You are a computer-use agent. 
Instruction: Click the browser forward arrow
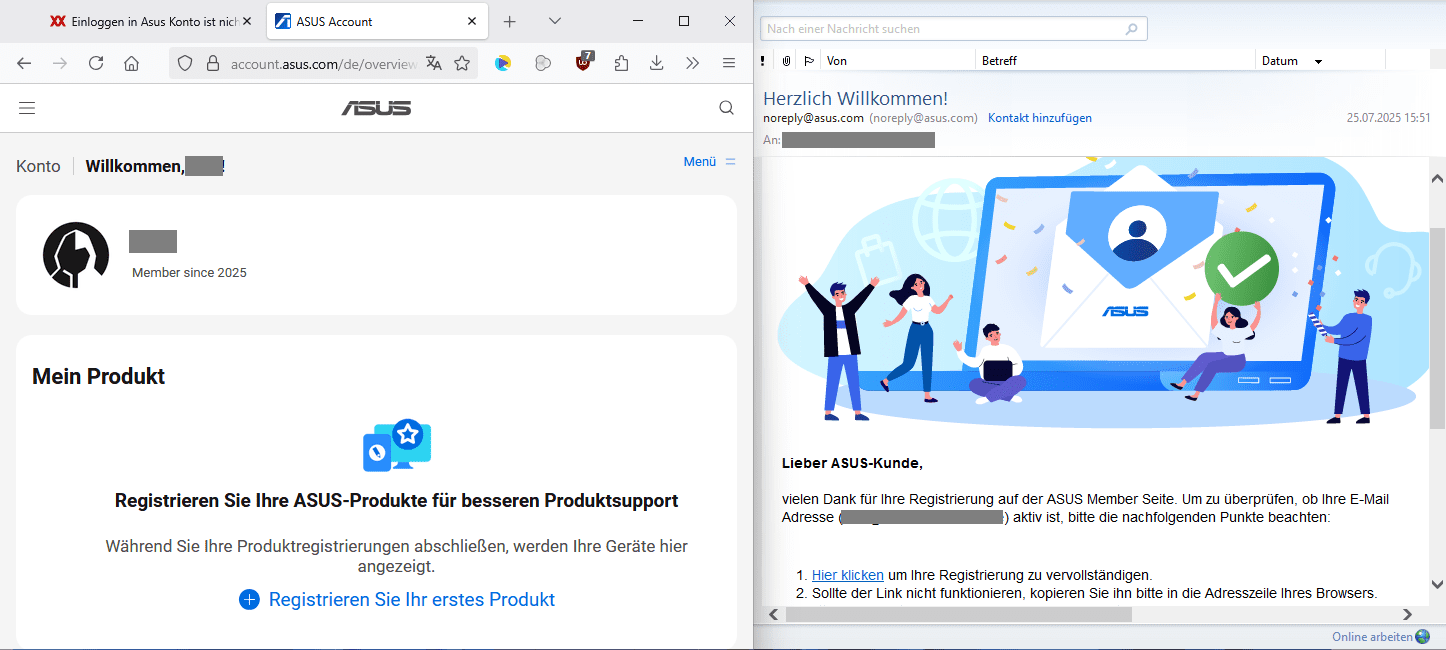pos(60,63)
